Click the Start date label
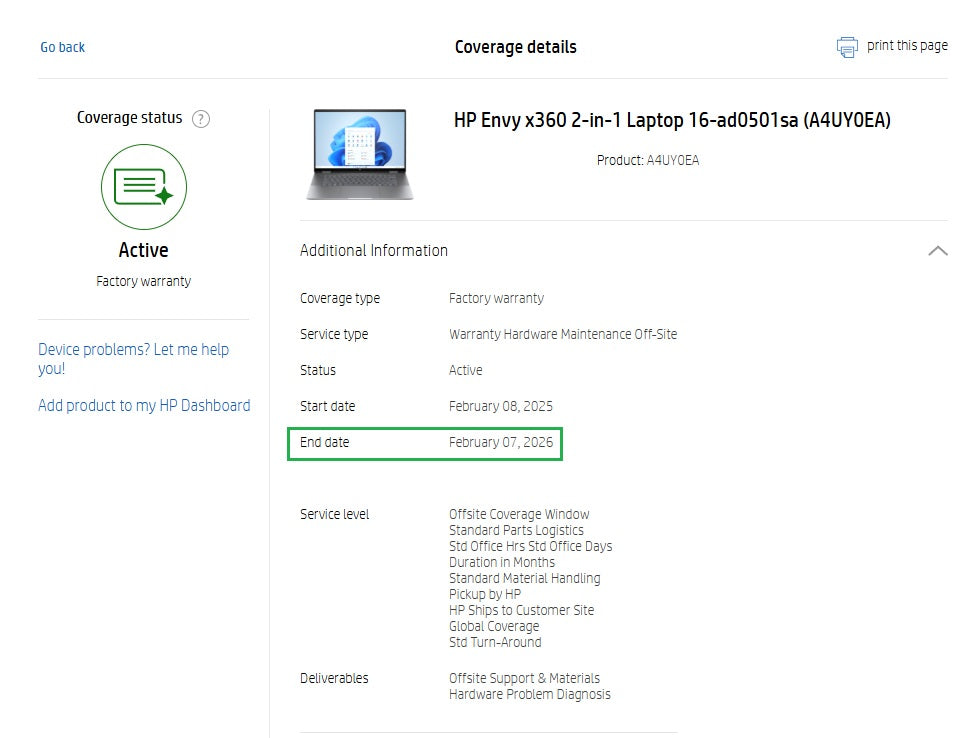This screenshot has height=738, width=958. pyautogui.click(x=327, y=406)
